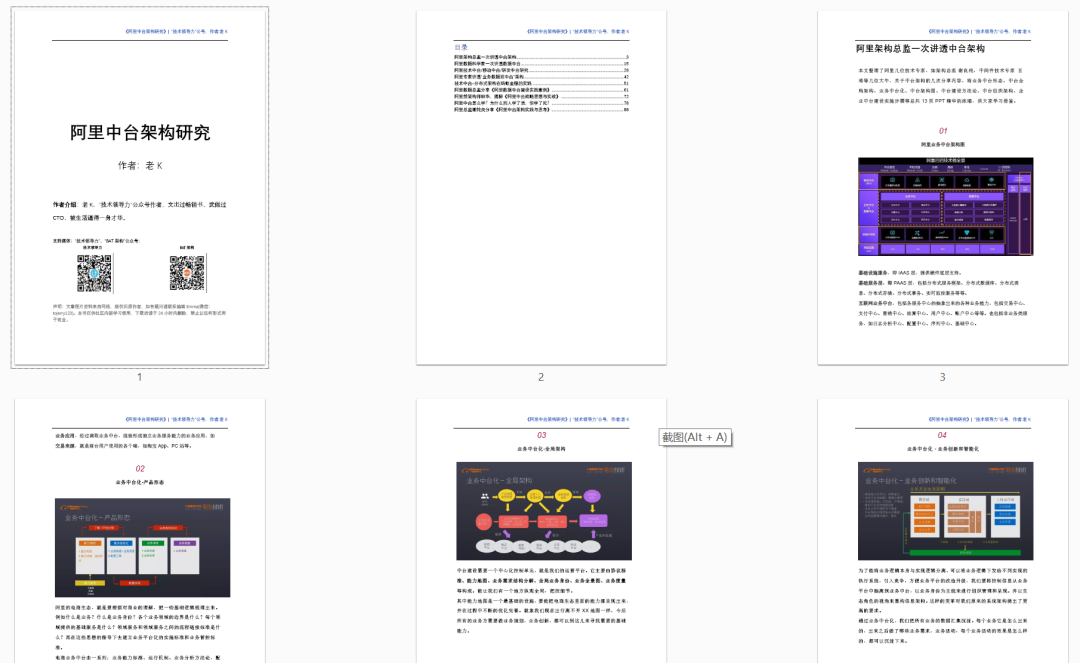This screenshot has width=1080, height=663.
Task: Click the 目录 heading on page 2
Action: pyautogui.click(x=461, y=48)
